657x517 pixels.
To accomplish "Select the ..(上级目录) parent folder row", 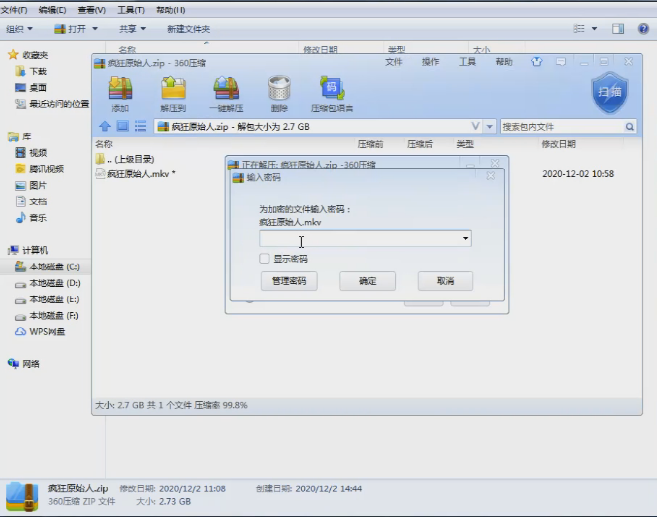I will [x=367, y=159].
